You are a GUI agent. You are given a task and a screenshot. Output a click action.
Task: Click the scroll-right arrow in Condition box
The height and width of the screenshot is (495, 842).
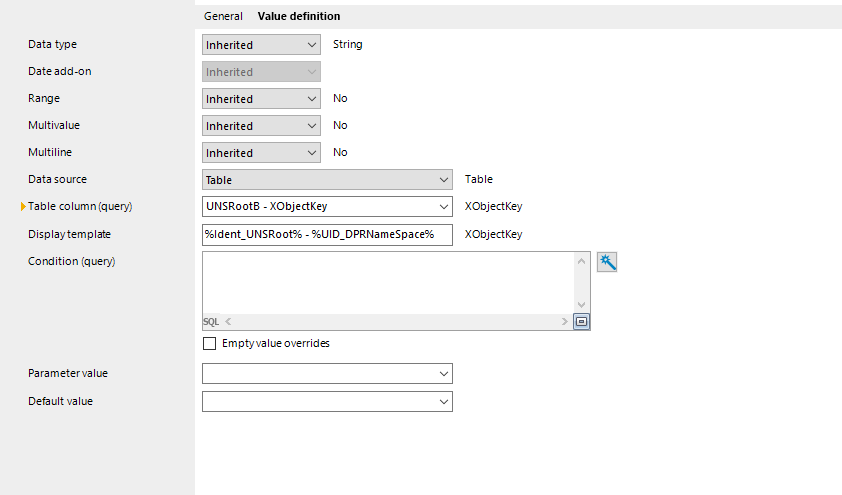(564, 322)
